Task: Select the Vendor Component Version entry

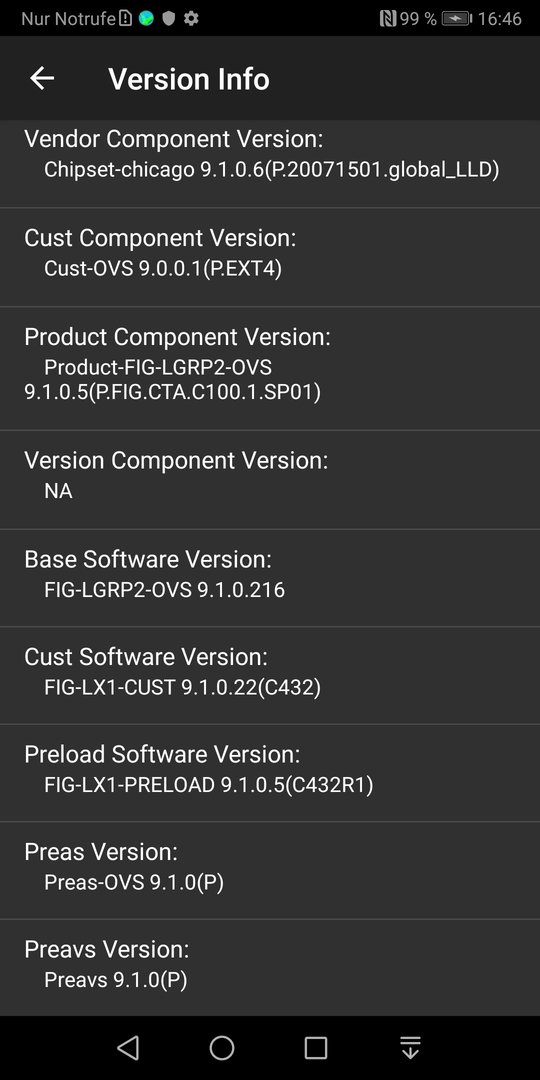Action: point(270,163)
